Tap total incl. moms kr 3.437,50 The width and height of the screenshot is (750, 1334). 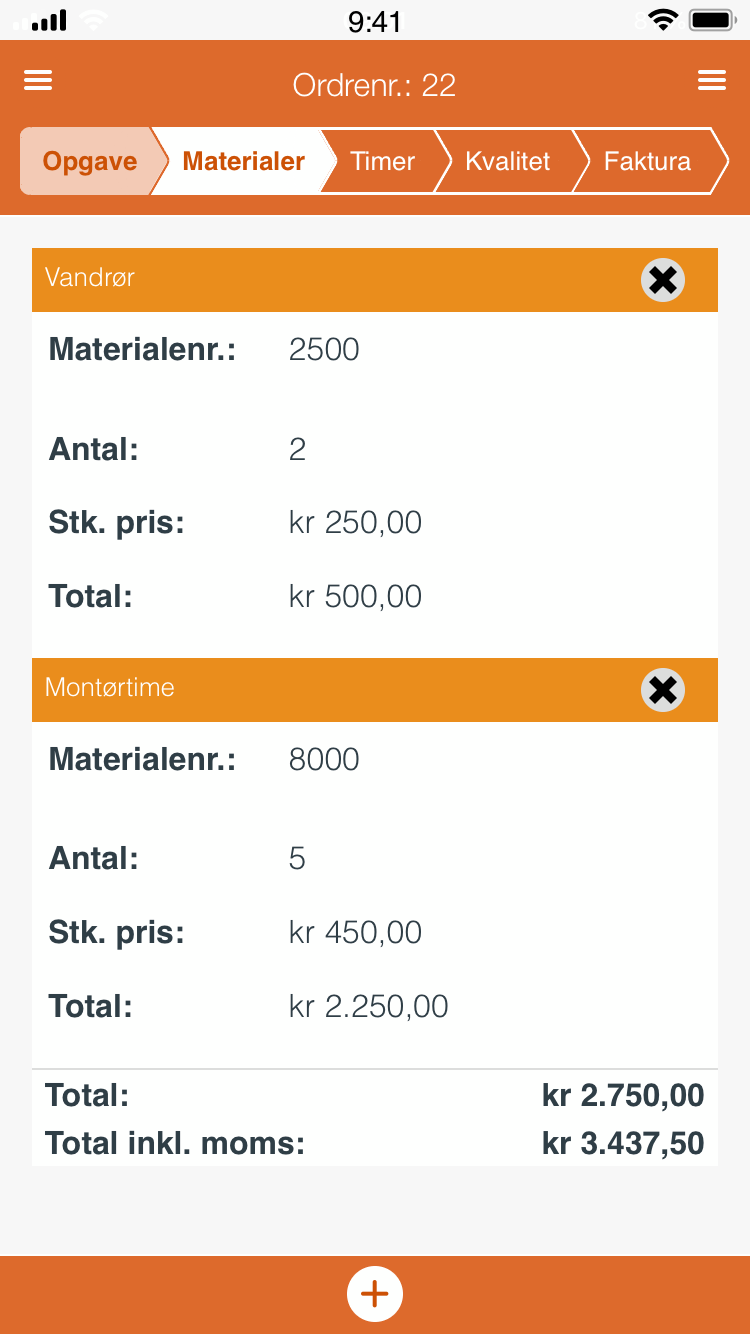(622, 1143)
